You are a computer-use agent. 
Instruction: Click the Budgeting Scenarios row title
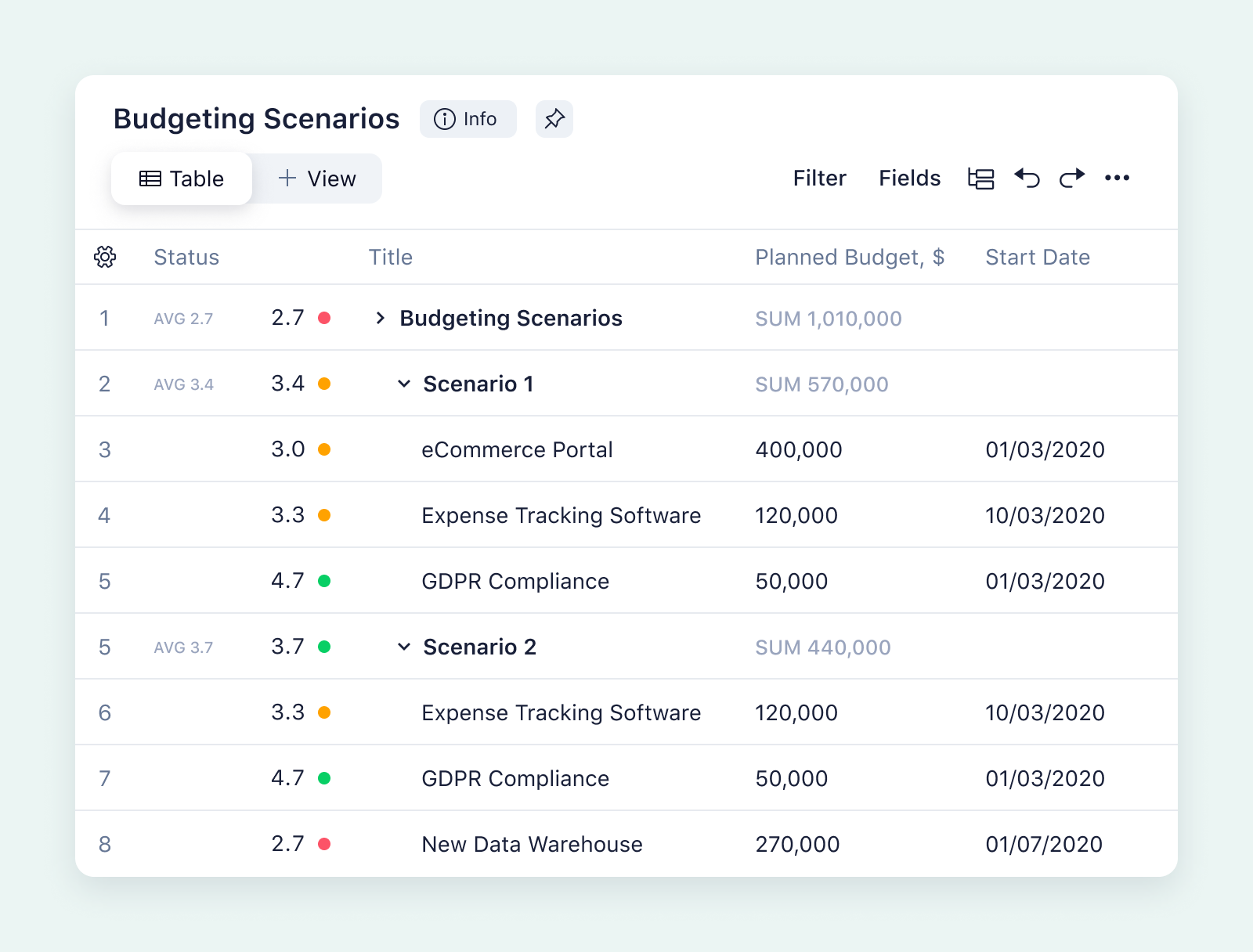click(511, 318)
